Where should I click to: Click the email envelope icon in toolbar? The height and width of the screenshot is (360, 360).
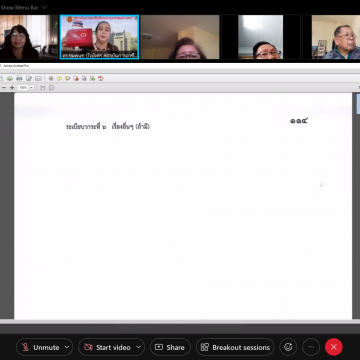pos(39,78)
